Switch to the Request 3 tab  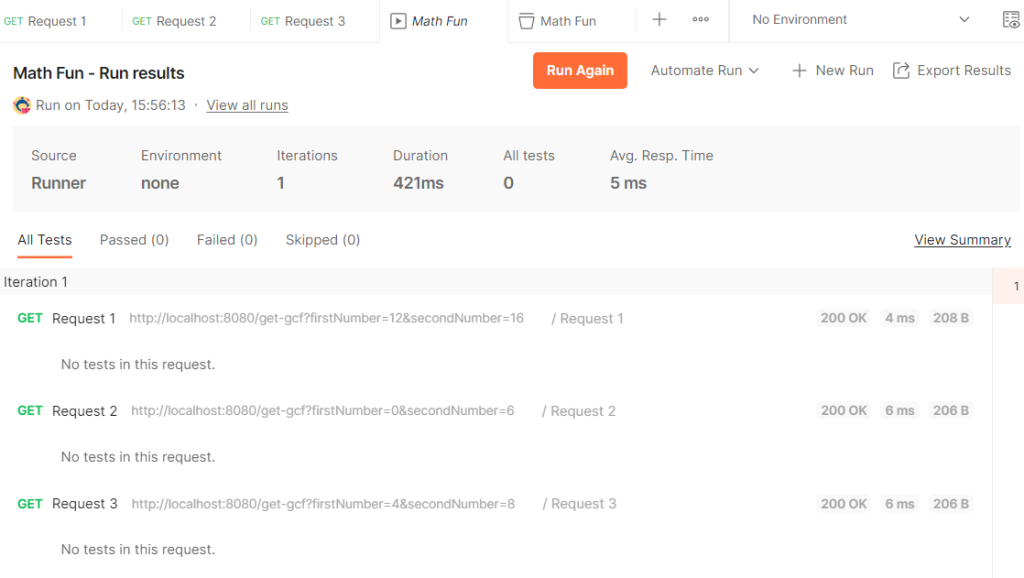tap(303, 21)
